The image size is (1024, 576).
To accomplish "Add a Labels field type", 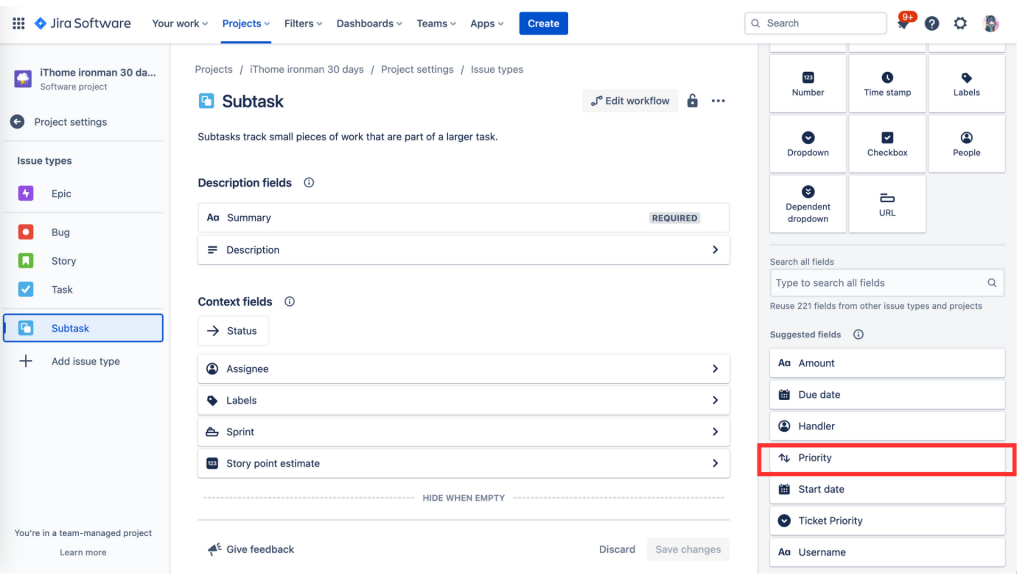I will 967,84.
